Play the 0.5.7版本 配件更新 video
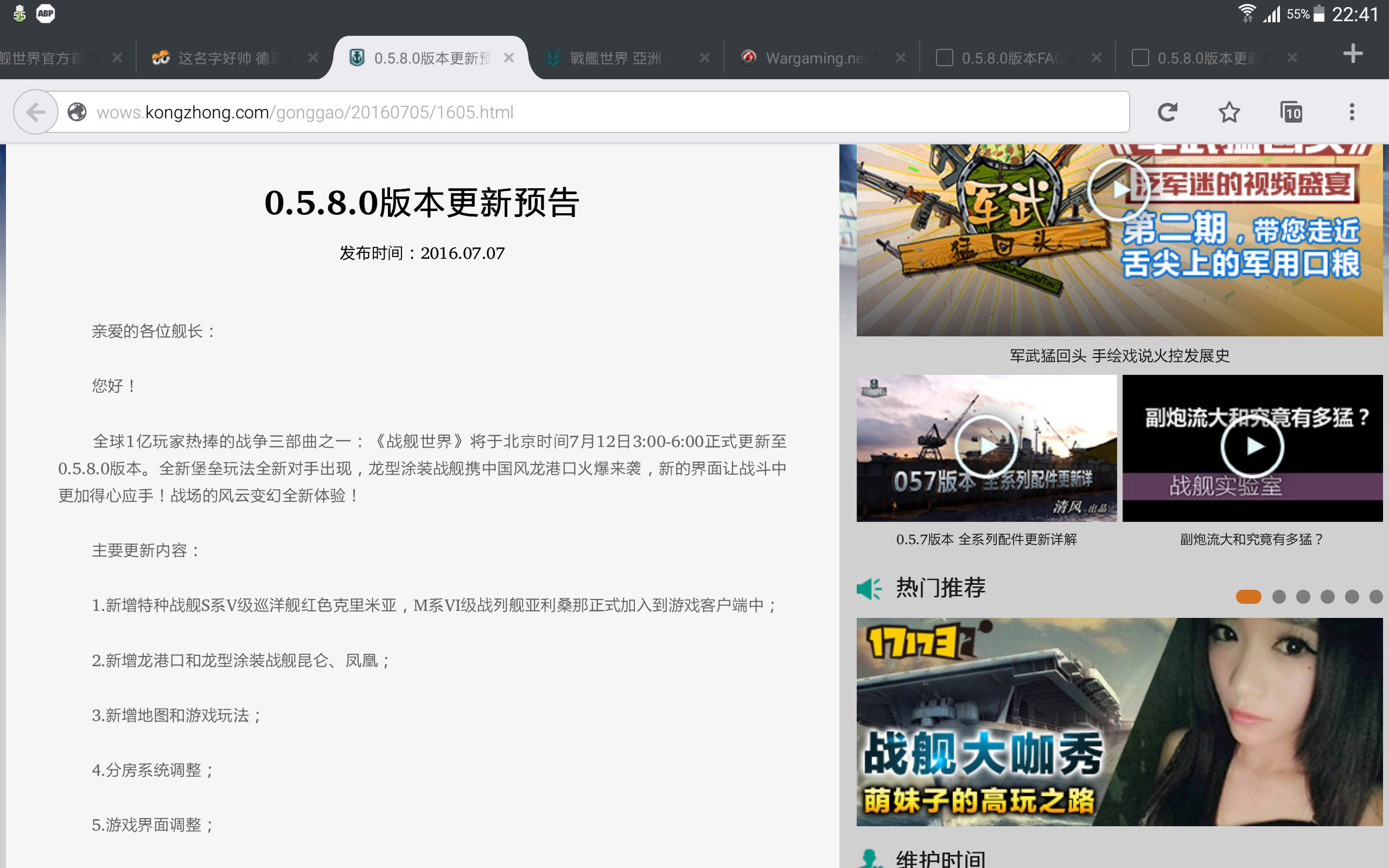 click(985, 446)
